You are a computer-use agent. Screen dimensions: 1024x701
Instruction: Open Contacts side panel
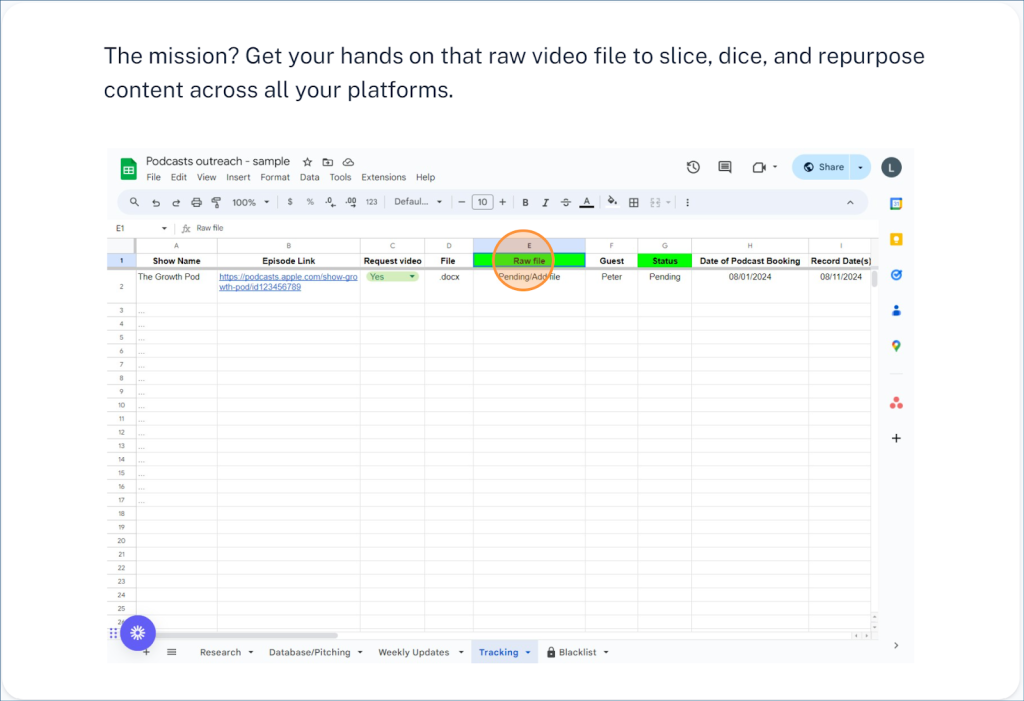click(x=896, y=310)
